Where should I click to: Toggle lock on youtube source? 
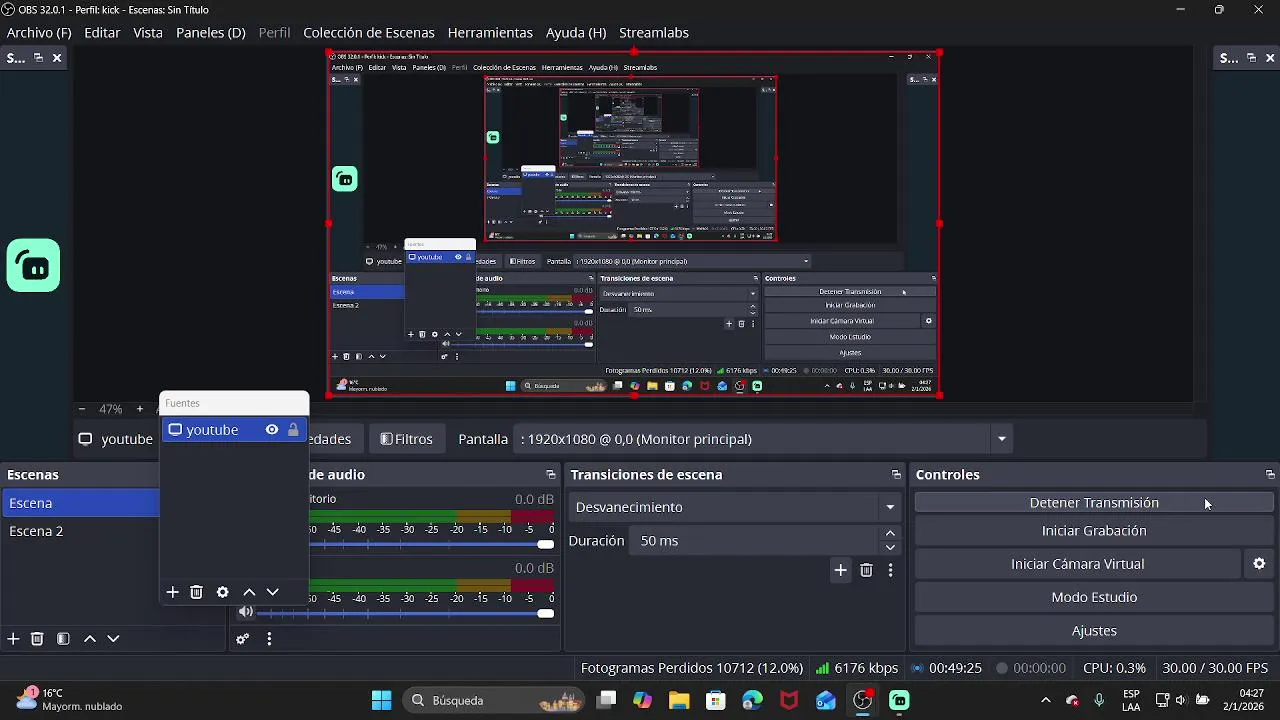293,430
